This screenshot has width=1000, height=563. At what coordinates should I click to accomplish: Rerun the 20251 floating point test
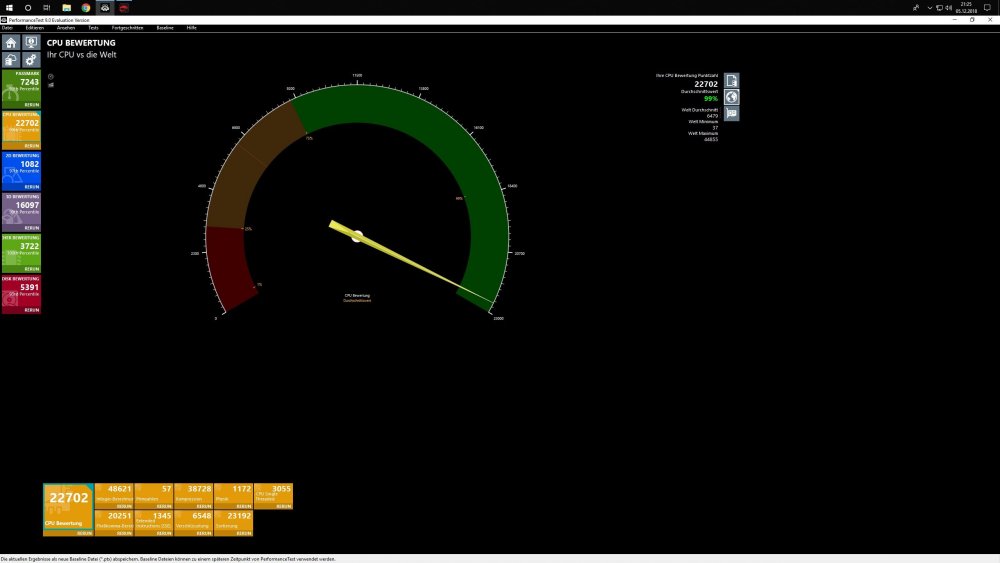coord(124,533)
